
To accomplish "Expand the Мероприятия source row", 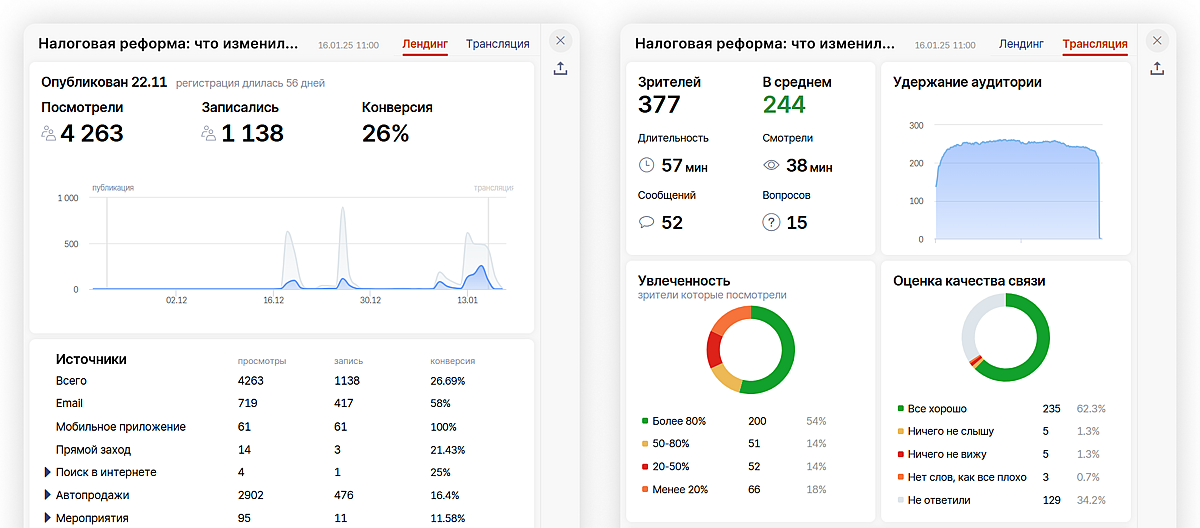I will click(x=47, y=518).
